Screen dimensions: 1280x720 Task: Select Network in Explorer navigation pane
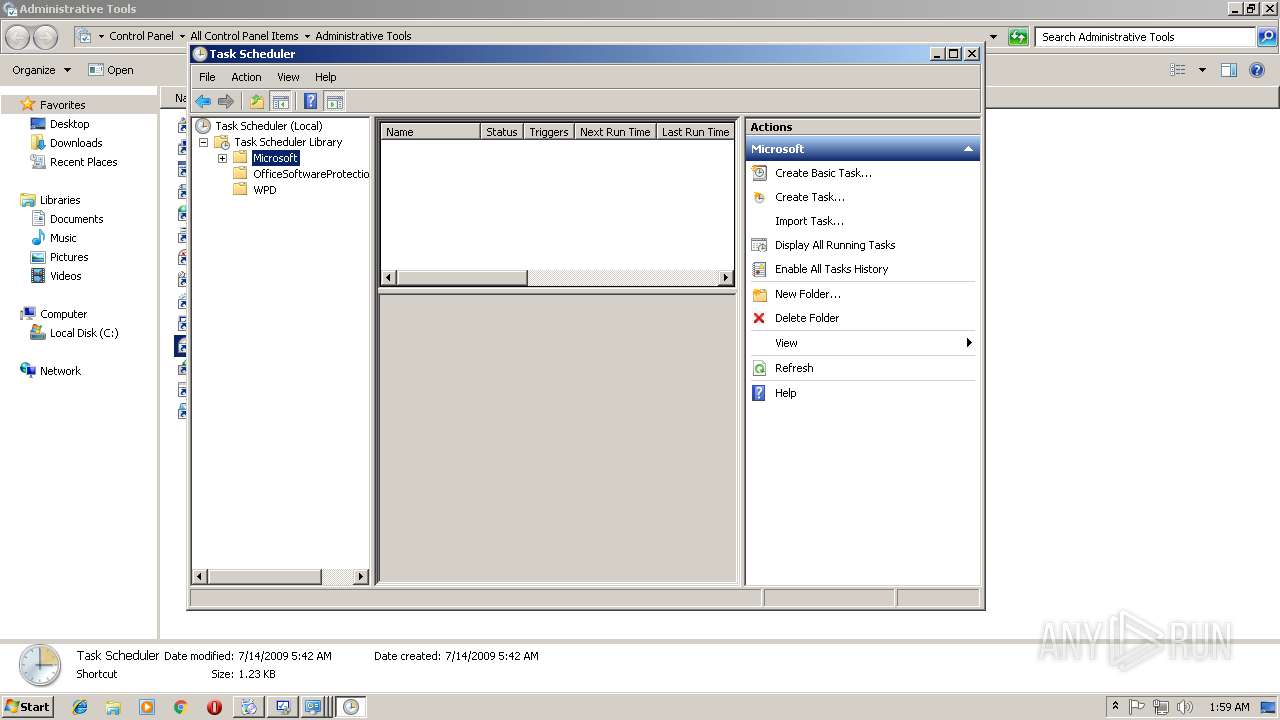pyautogui.click(x=60, y=371)
